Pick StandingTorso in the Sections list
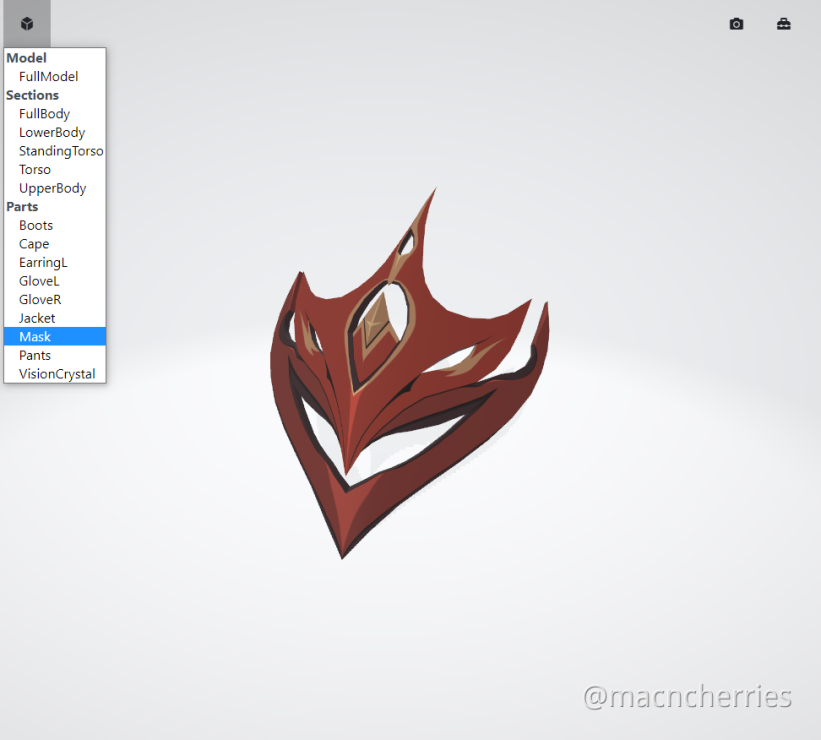The image size is (821, 740). tap(61, 151)
